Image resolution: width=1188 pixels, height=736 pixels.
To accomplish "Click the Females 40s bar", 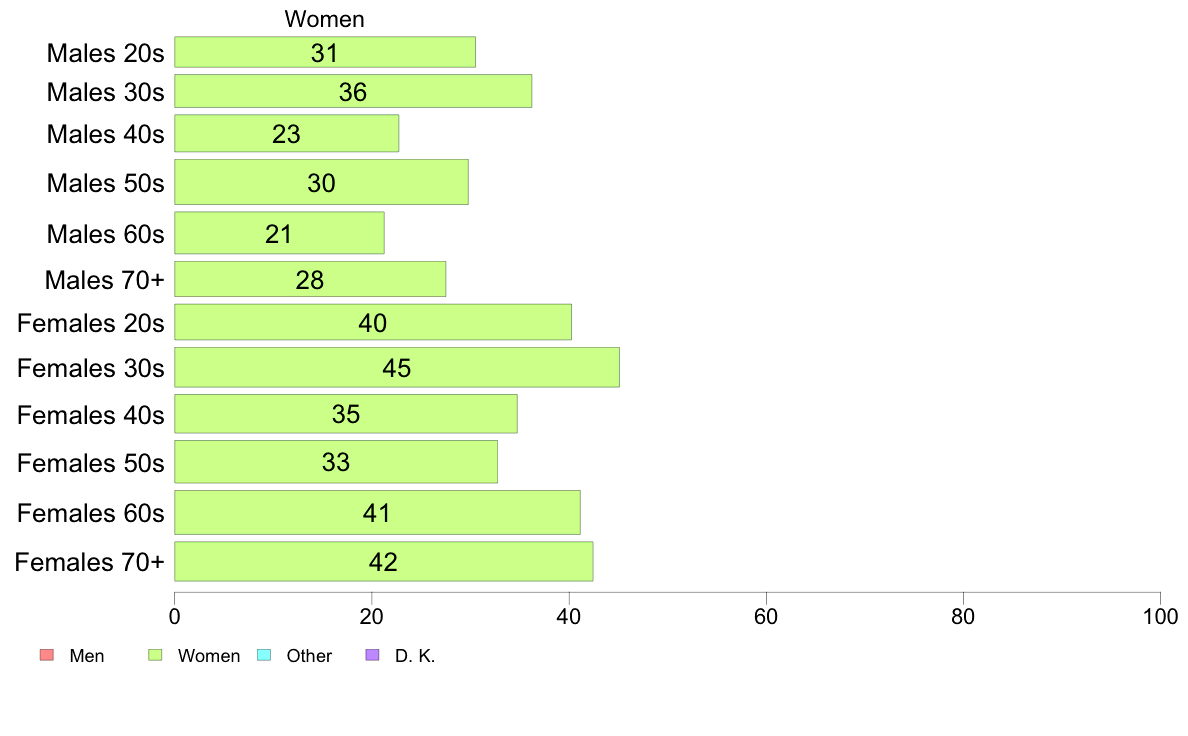I will (x=346, y=414).
